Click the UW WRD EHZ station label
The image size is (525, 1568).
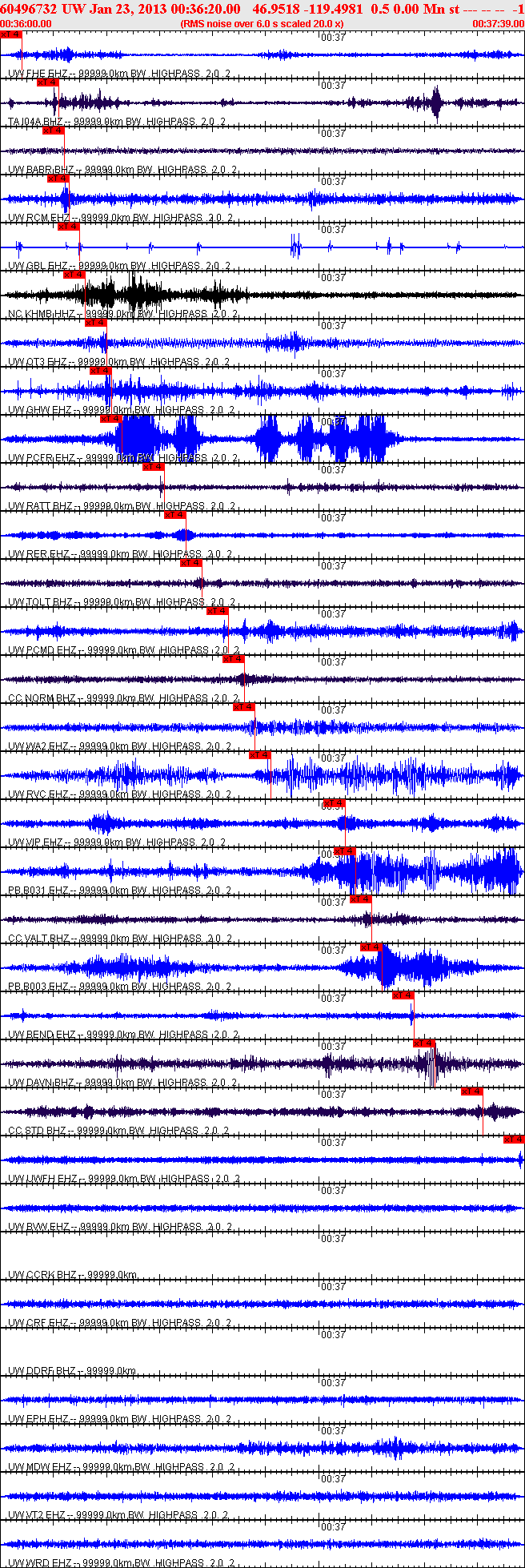39,1563
